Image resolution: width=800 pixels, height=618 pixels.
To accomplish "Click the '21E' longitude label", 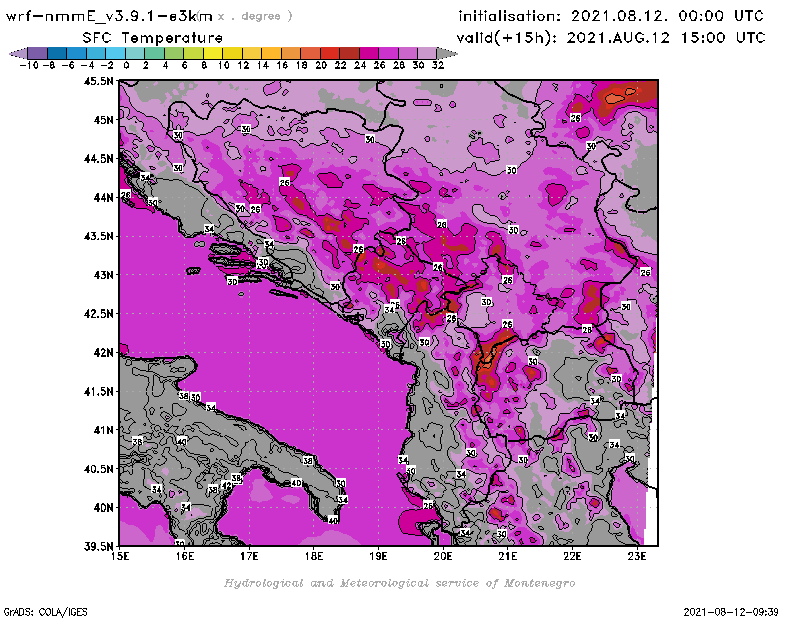I will click(508, 556).
